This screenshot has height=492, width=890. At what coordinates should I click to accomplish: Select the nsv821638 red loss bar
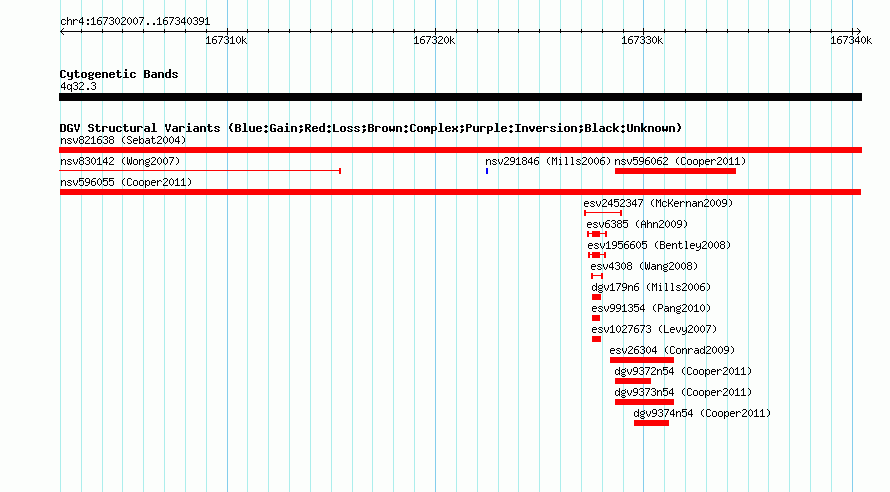(x=460, y=150)
